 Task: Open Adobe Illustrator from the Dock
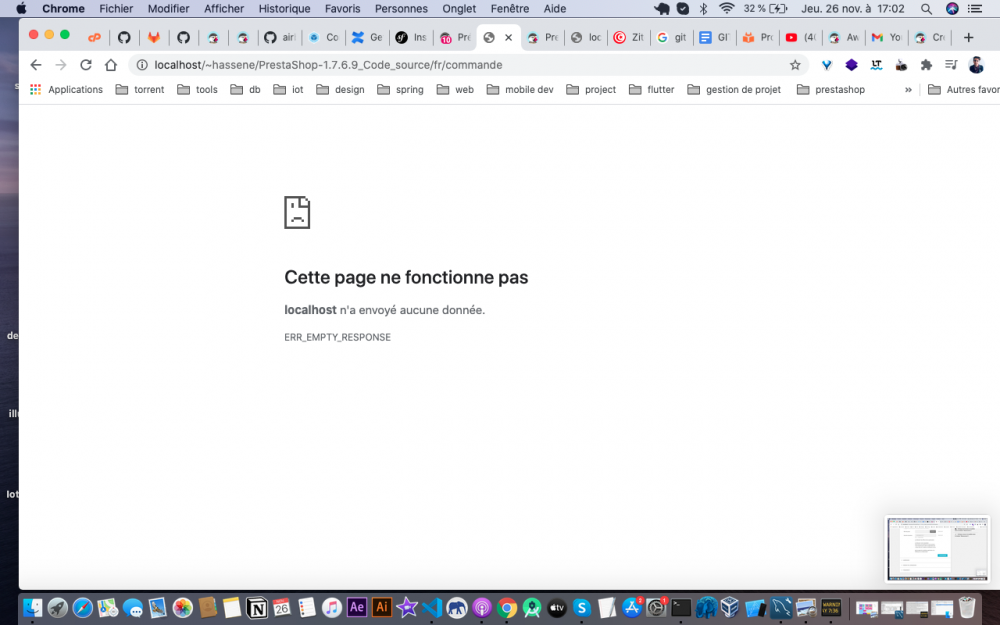tap(382, 607)
